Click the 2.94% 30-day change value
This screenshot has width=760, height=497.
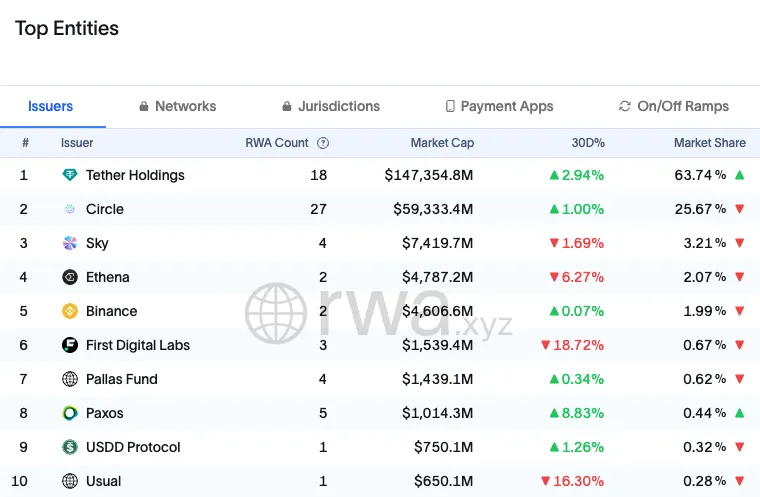point(583,175)
